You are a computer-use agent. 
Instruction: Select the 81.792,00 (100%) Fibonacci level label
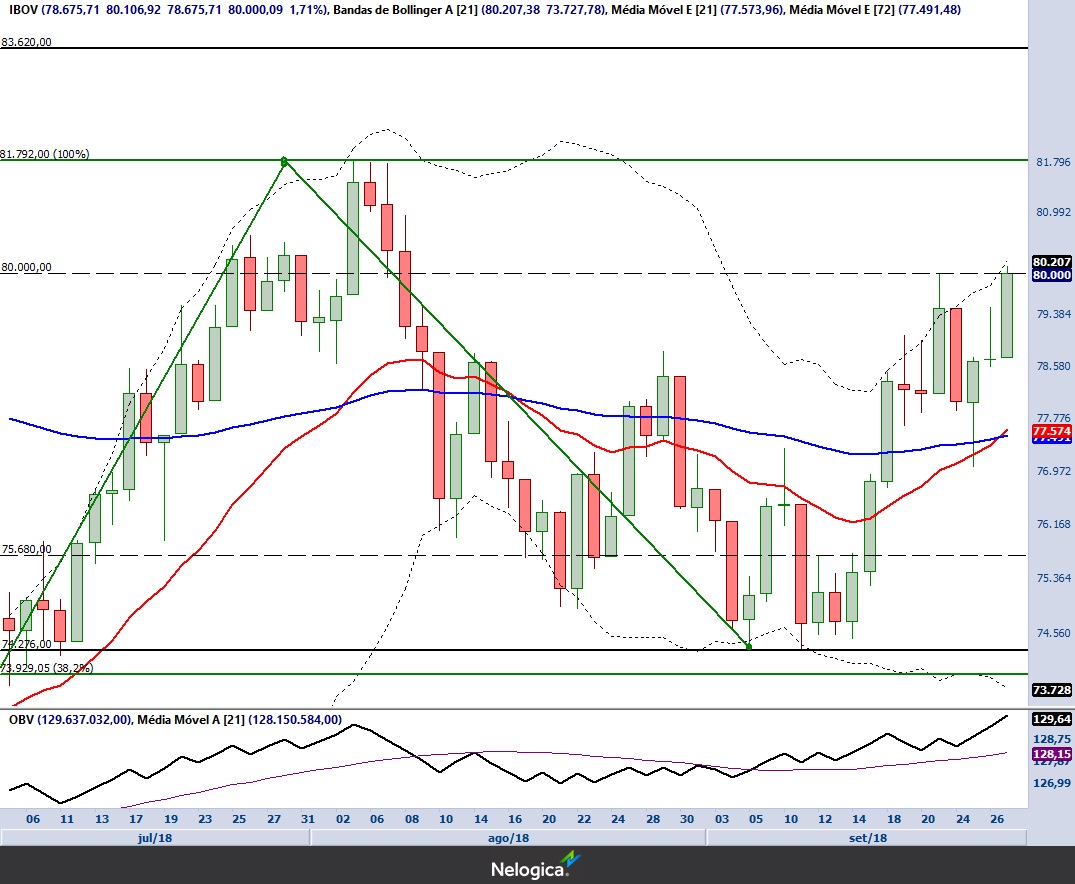click(45, 154)
